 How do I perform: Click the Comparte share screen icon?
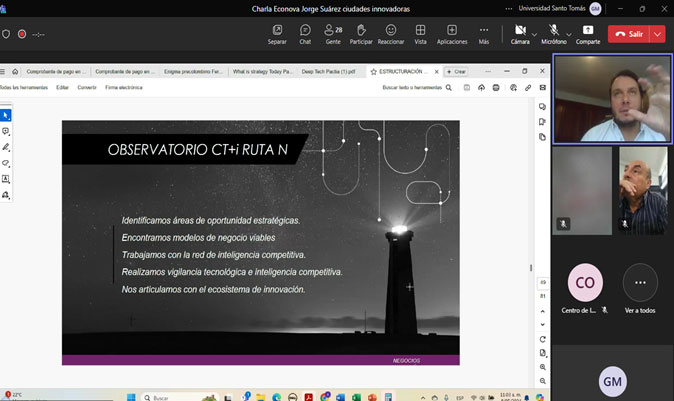(x=588, y=33)
